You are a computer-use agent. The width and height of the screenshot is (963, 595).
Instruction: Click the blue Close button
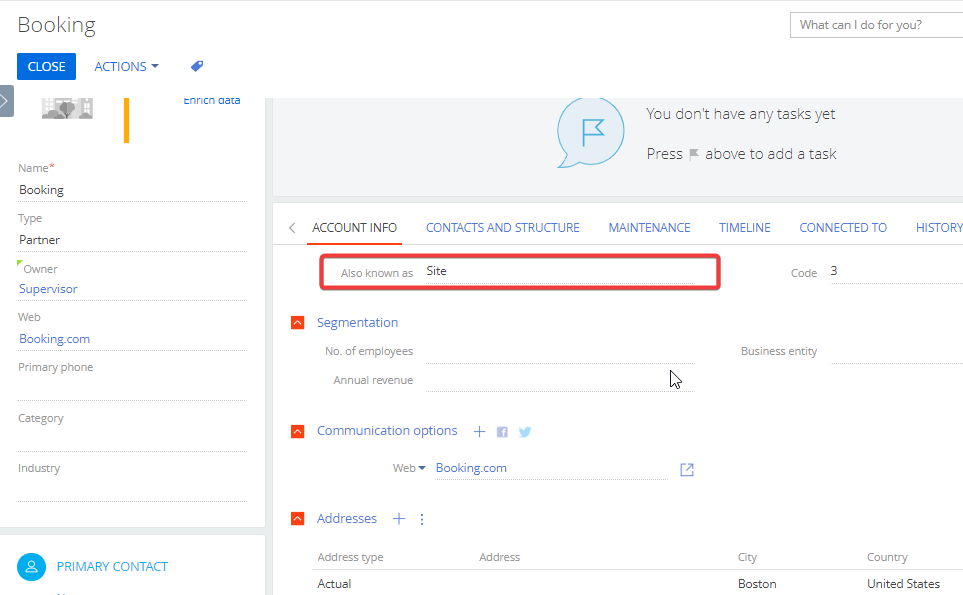[x=47, y=66]
